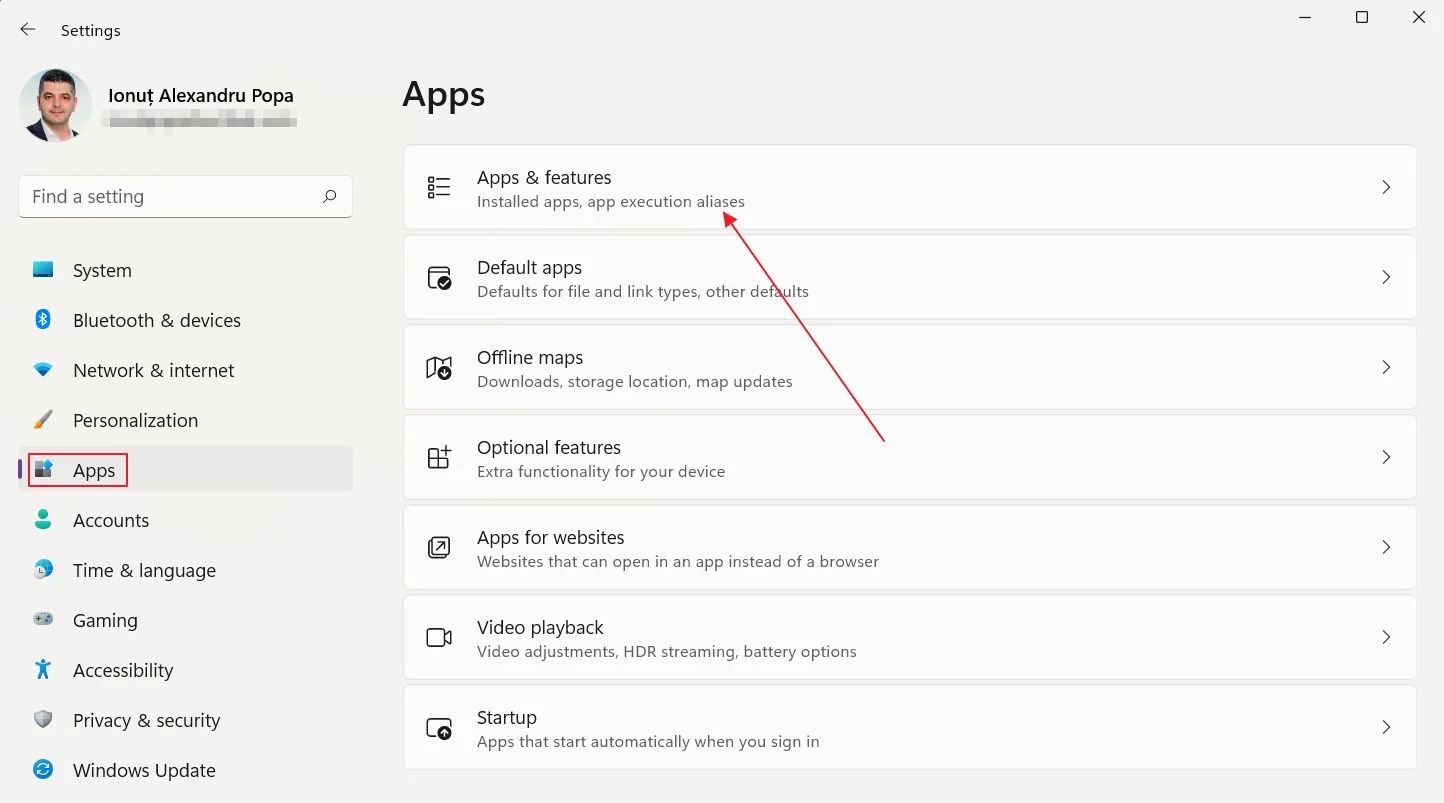Minimize the Settings window
The height and width of the screenshot is (803, 1444).
[x=1305, y=17]
